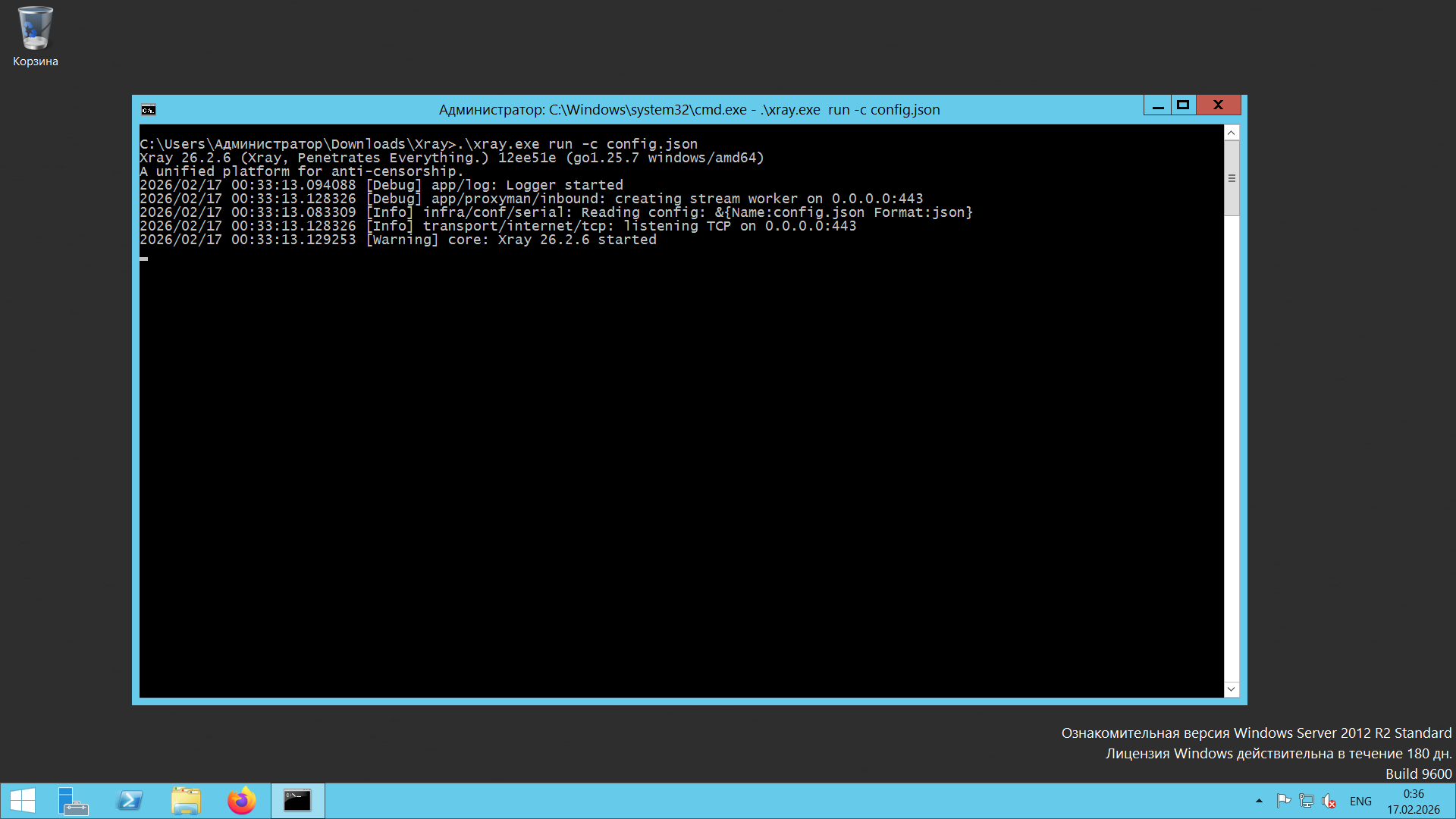Click the network status tray icon

coord(1306,801)
